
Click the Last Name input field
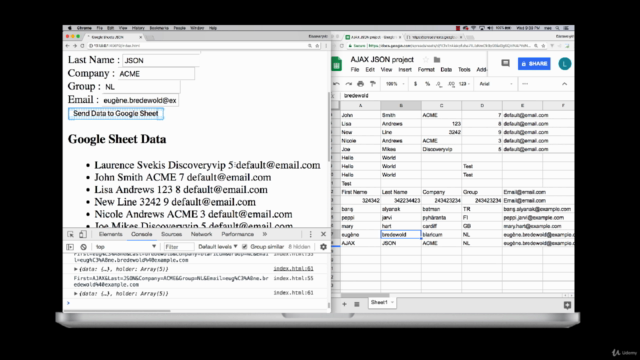click(x=161, y=60)
